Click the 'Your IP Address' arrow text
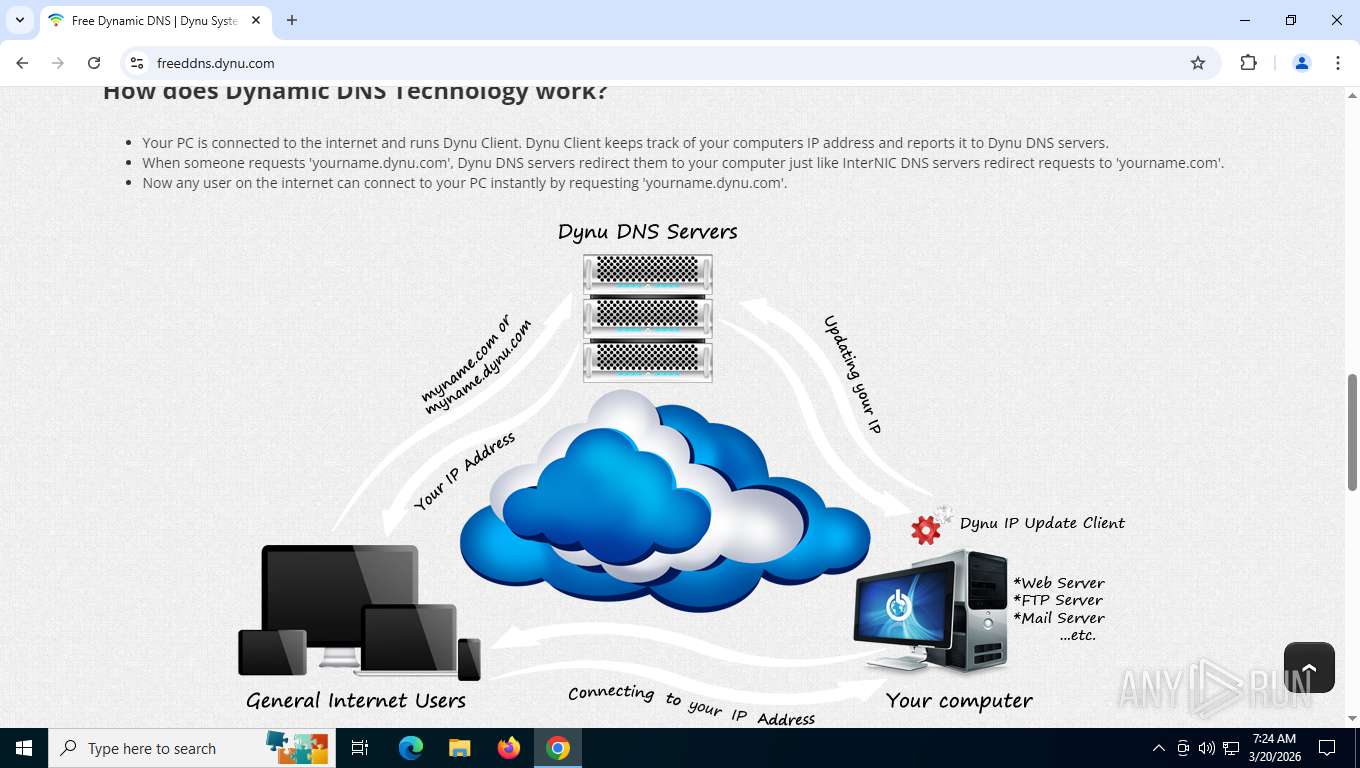 tap(465, 471)
